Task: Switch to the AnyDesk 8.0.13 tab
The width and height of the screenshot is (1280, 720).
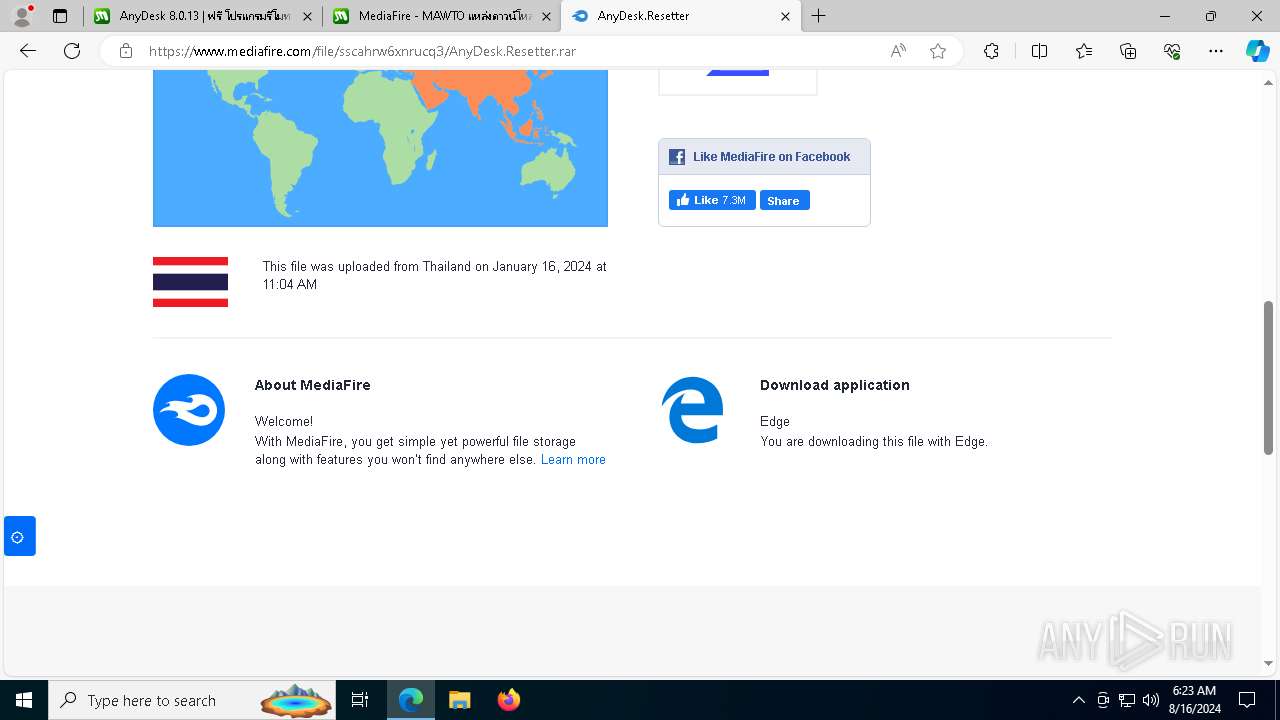Action: pos(203,16)
